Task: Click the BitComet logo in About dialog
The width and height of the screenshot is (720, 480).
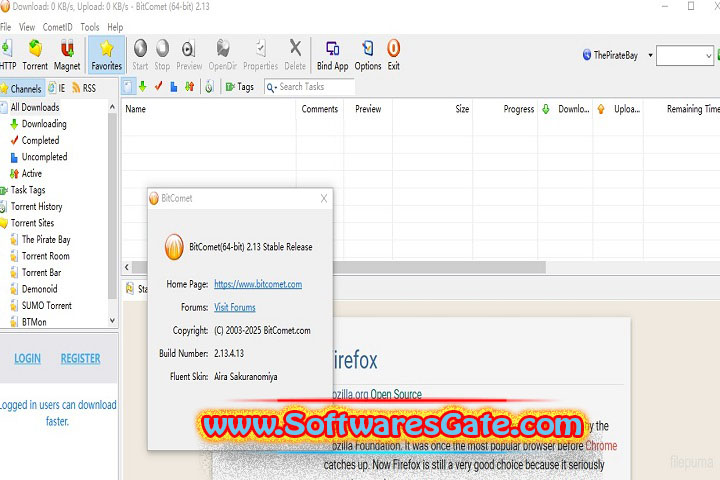Action: (174, 247)
